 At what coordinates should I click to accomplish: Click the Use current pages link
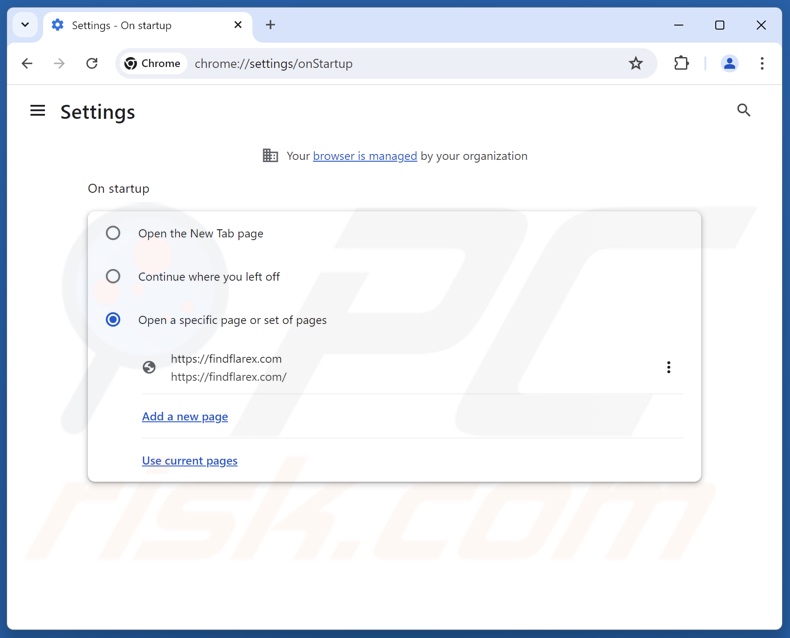(190, 460)
